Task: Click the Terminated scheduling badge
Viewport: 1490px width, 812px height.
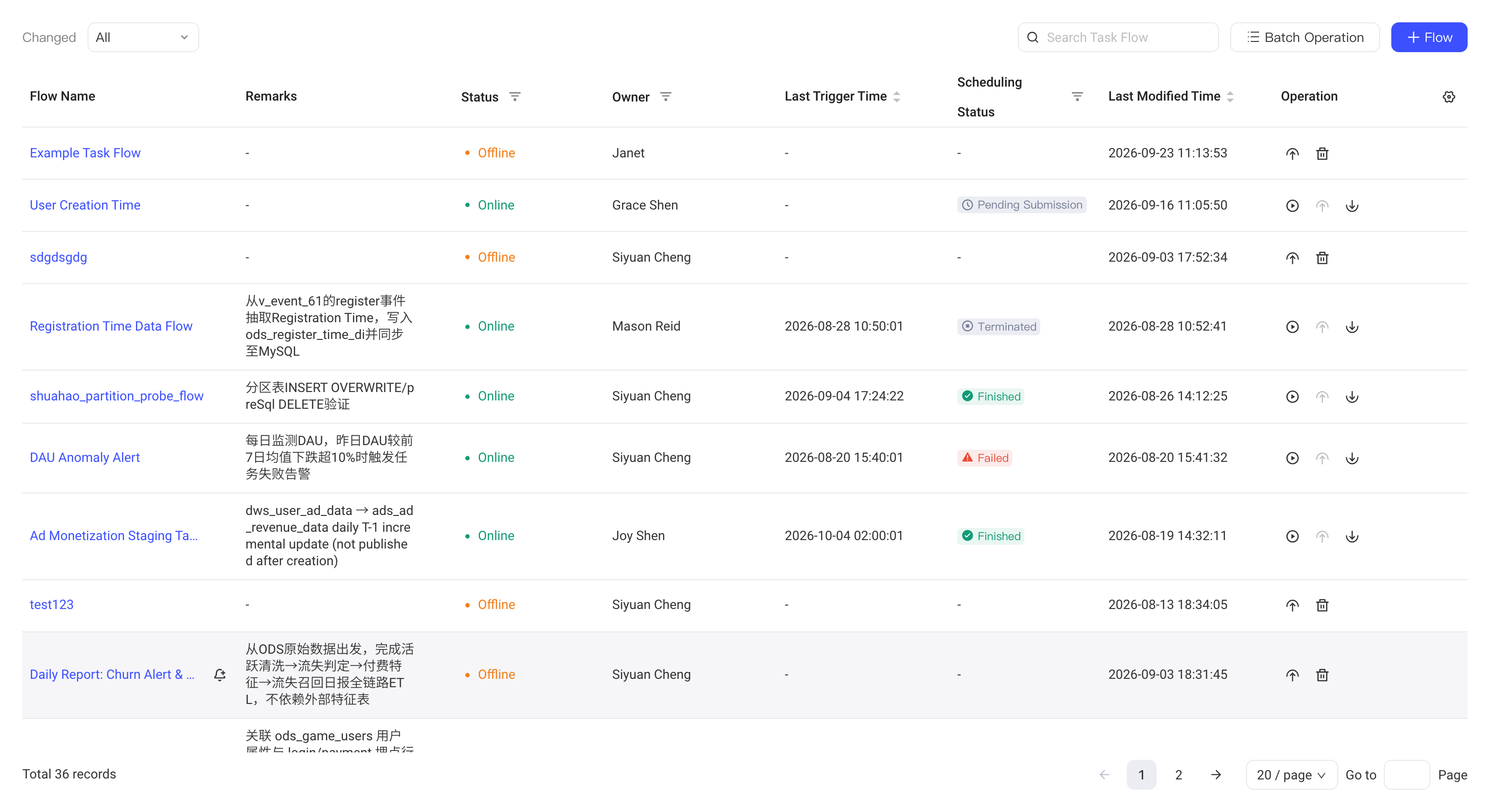Action: pyautogui.click(x=998, y=327)
